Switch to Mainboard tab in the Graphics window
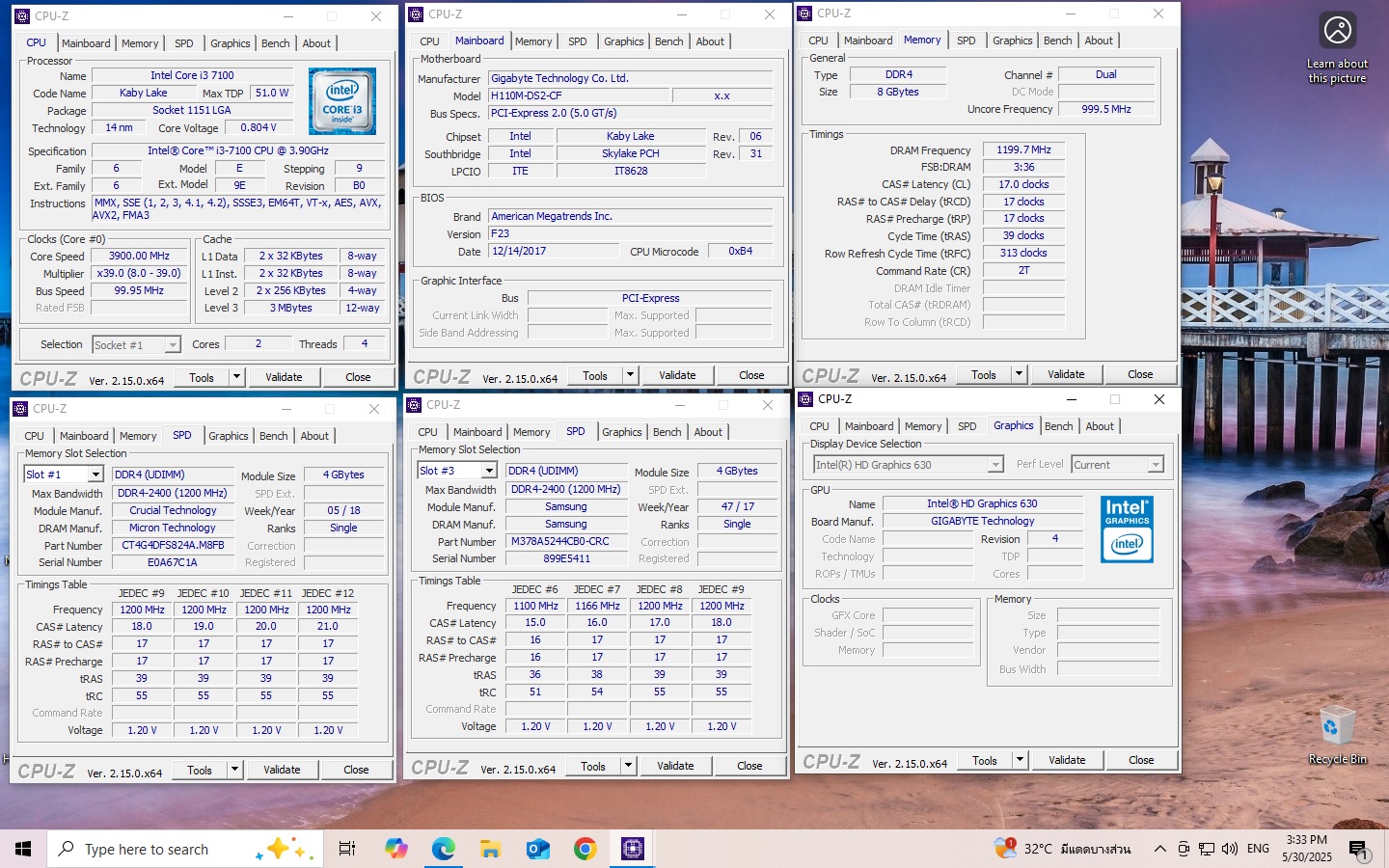The height and width of the screenshot is (868, 1389). pos(869,426)
